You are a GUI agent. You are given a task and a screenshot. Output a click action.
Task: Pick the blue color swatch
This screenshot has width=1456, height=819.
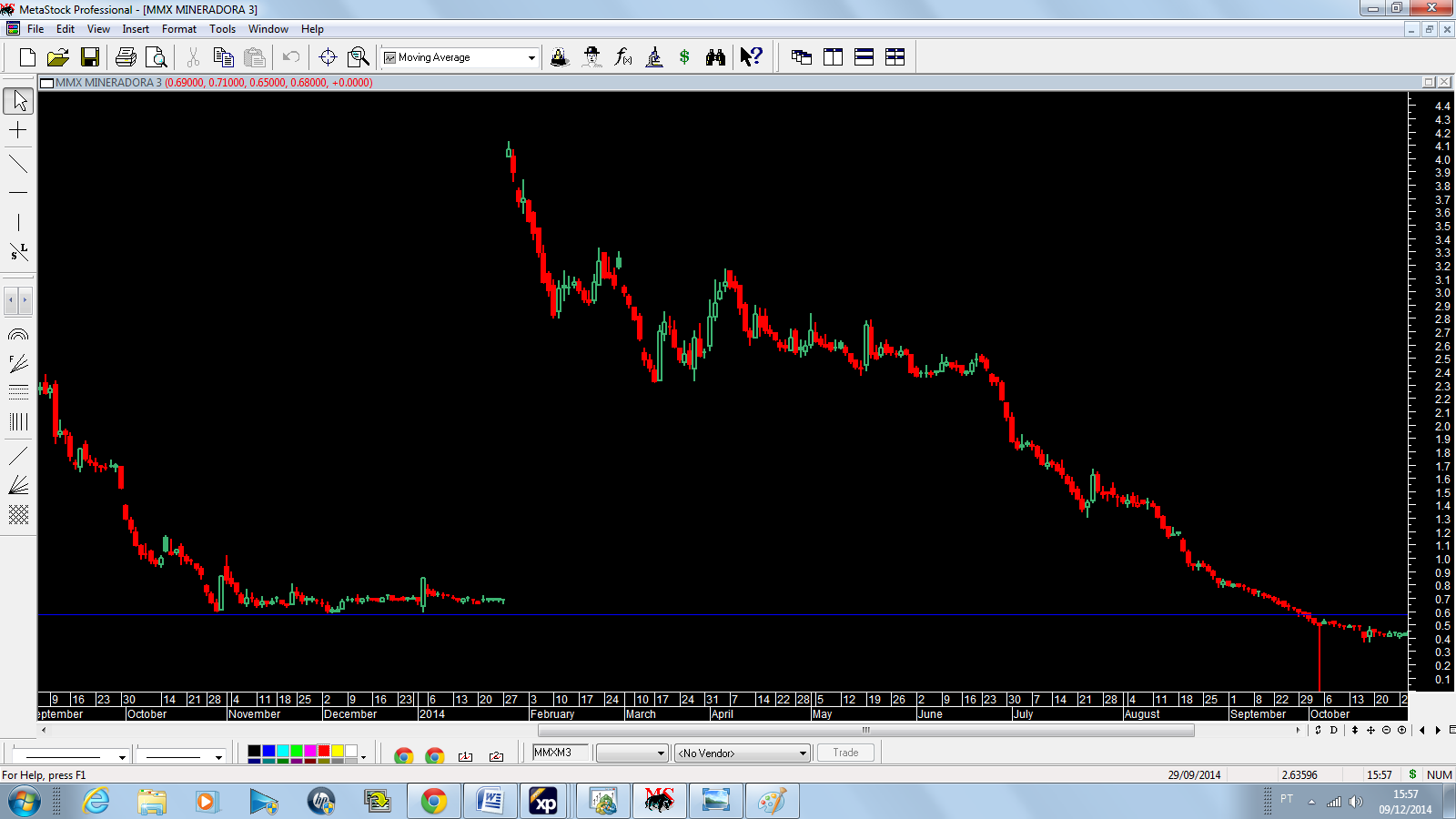pyautogui.click(x=268, y=751)
